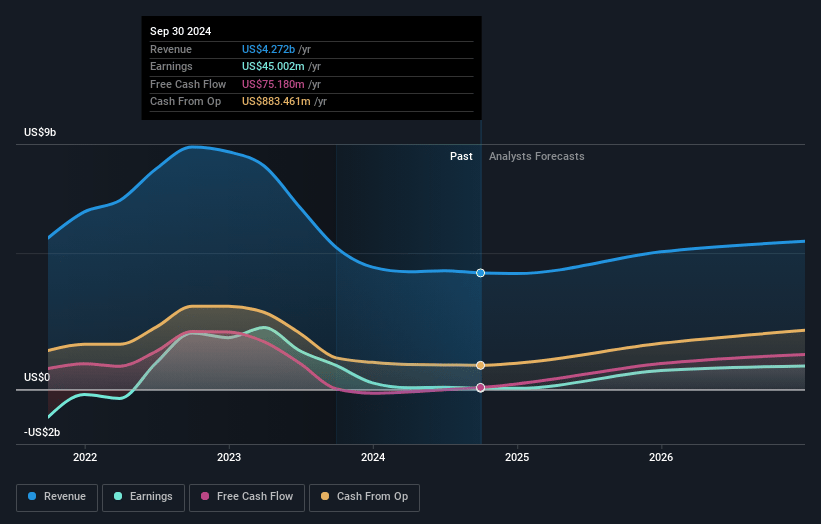Select the orange Cash From Op data point
The height and width of the screenshot is (524, 821).
[481, 365]
